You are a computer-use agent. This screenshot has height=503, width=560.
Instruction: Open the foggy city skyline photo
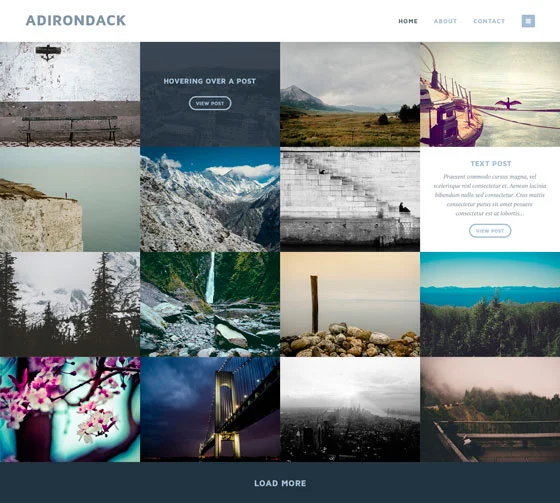[x=350, y=409]
